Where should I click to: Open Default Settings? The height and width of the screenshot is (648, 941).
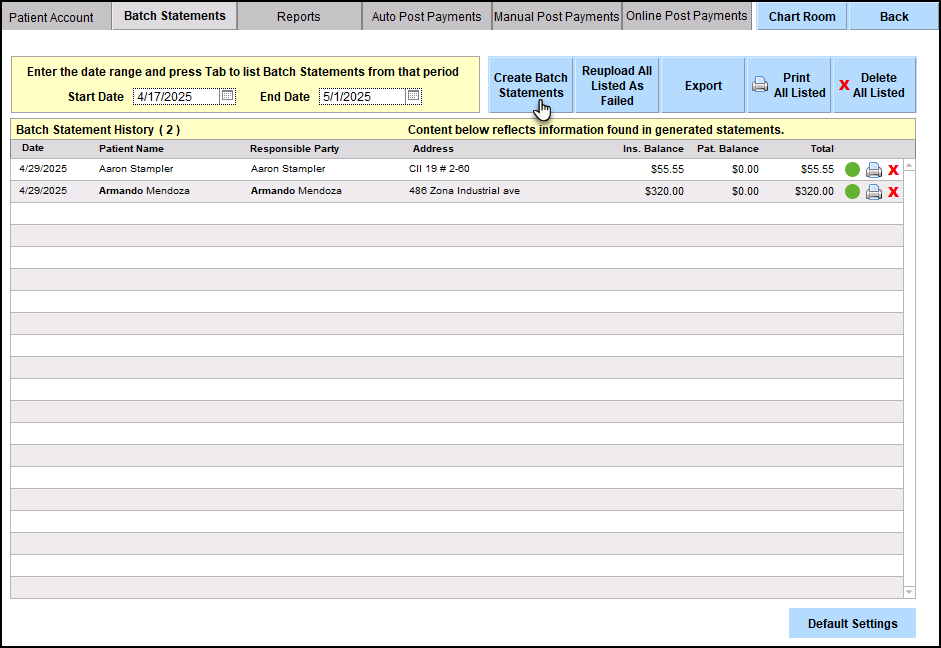pyautogui.click(x=852, y=623)
